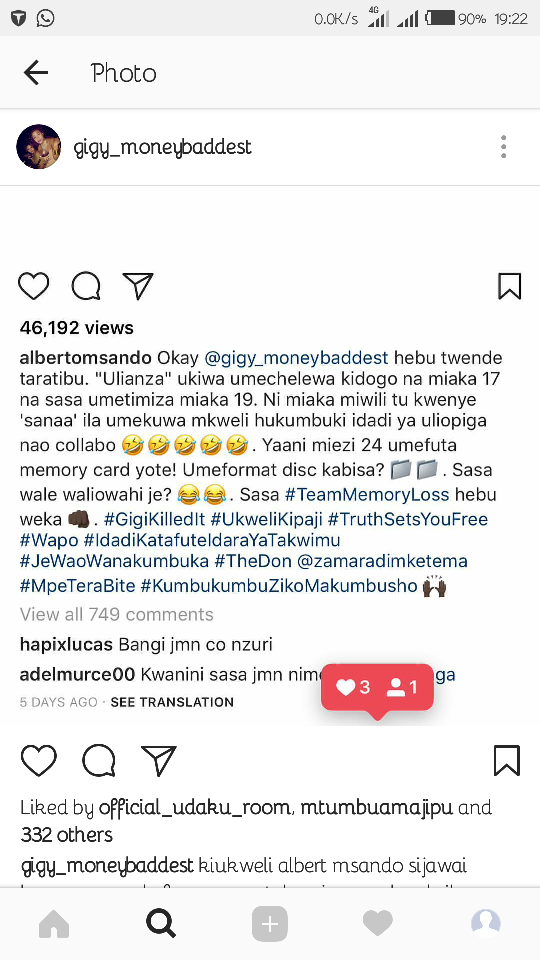Image resolution: width=540 pixels, height=960 pixels.
Task: Go to Home tab in bottom navigation
Action: tap(54, 923)
